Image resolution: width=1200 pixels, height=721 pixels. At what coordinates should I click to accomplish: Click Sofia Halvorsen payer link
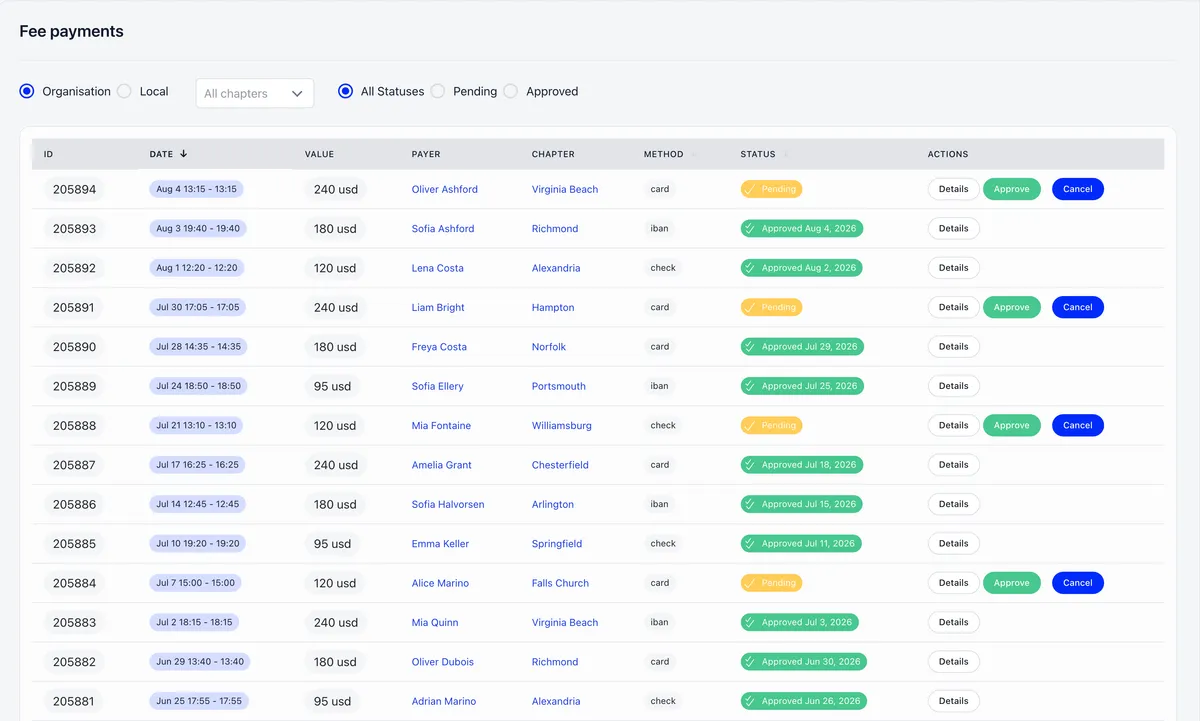(x=448, y=505)
